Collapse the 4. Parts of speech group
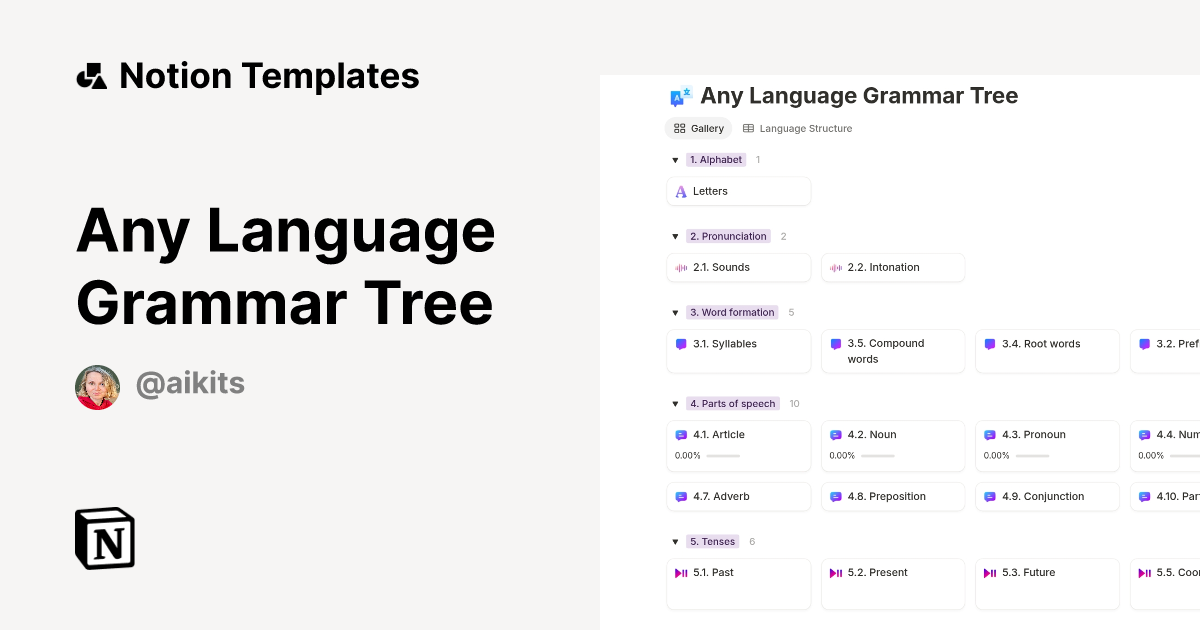This screenshot has width=1200, height=630. 675,403
